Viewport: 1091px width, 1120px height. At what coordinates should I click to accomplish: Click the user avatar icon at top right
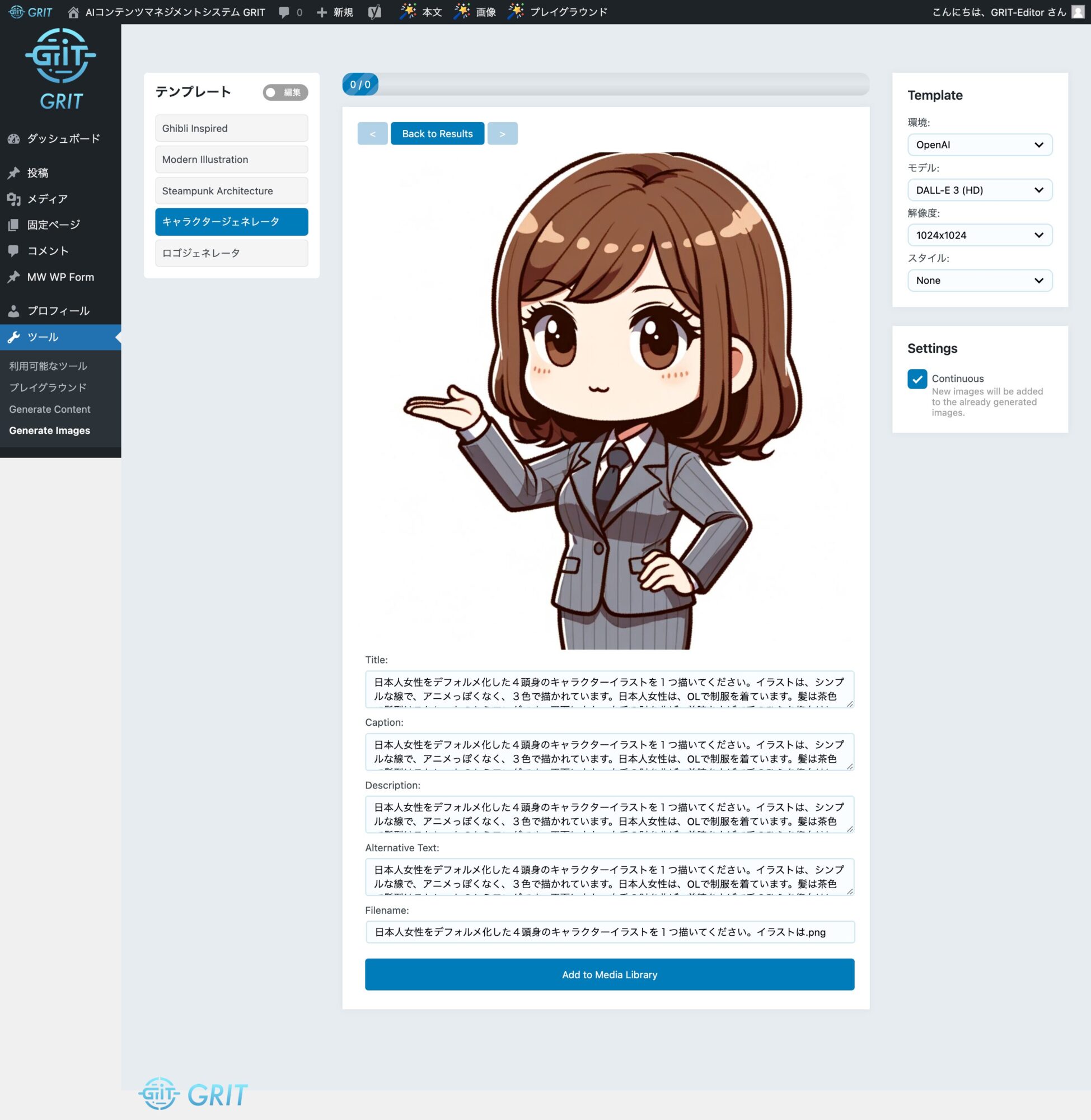[x=1077, y=12]
